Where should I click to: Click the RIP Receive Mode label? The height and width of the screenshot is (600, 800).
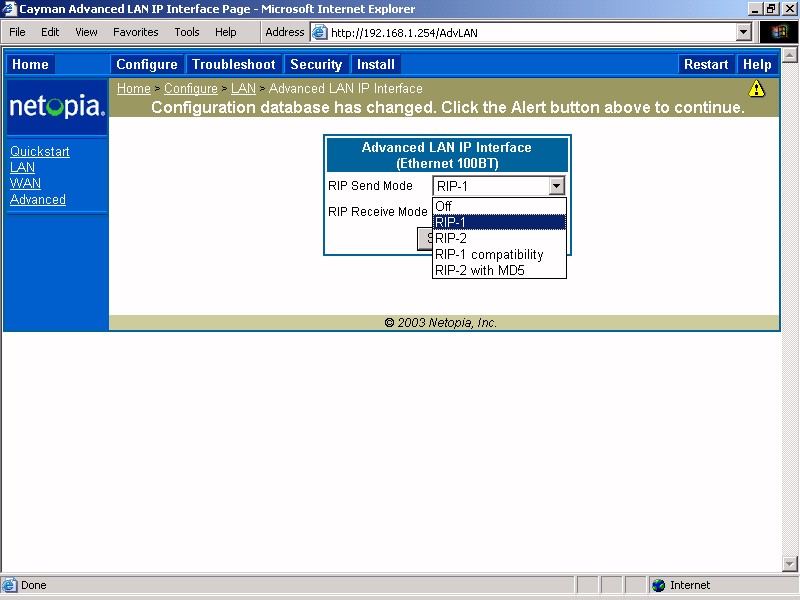(x=378, y=212)
